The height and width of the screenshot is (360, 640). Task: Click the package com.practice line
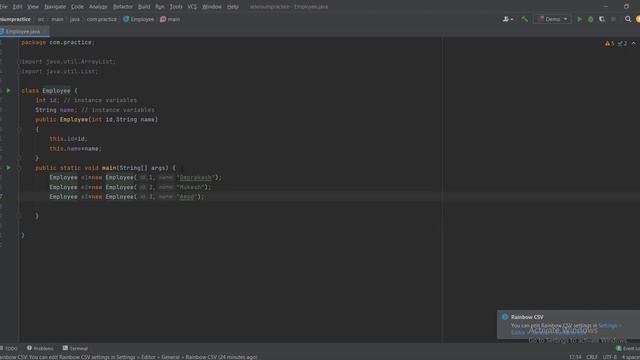coord(58,42)
